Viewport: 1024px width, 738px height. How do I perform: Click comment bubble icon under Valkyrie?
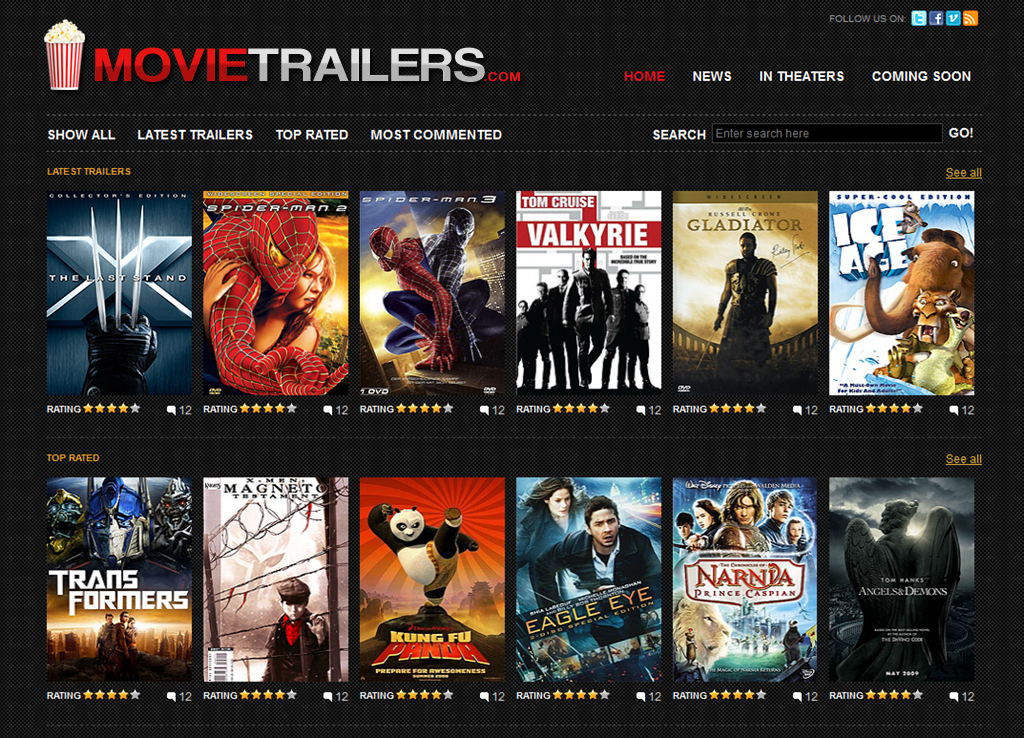coord(641,410)
